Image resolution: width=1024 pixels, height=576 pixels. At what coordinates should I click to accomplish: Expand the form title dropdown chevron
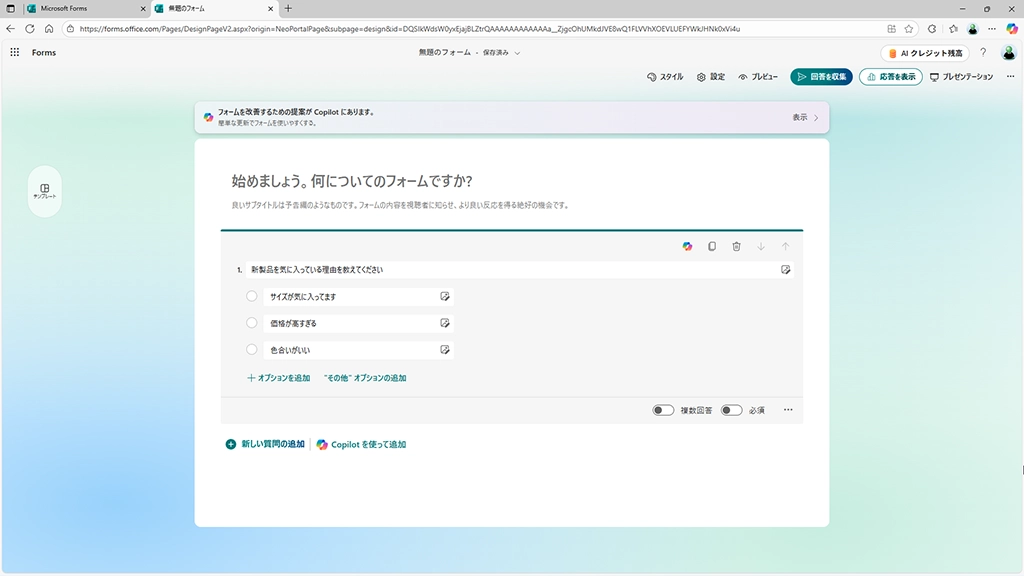click(517, 53)
